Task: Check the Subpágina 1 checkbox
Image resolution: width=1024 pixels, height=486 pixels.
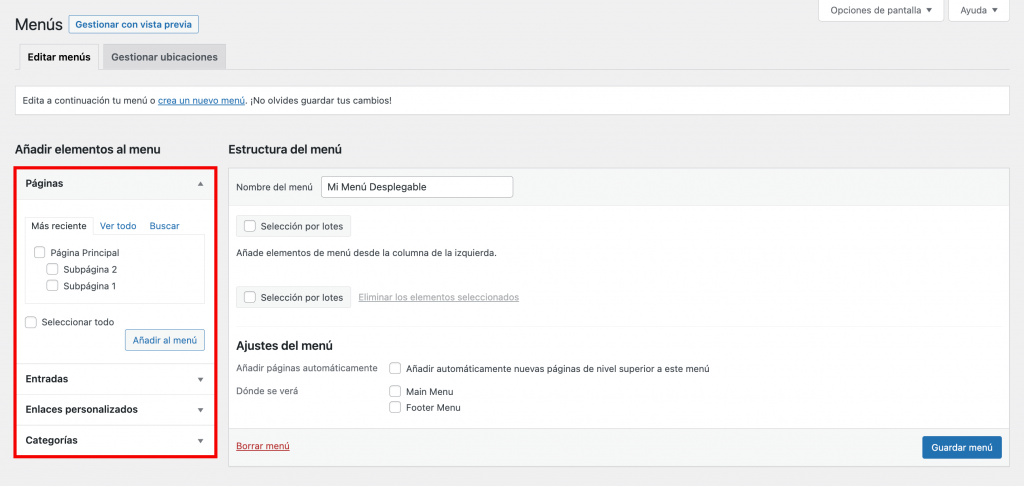Action: 53,286
